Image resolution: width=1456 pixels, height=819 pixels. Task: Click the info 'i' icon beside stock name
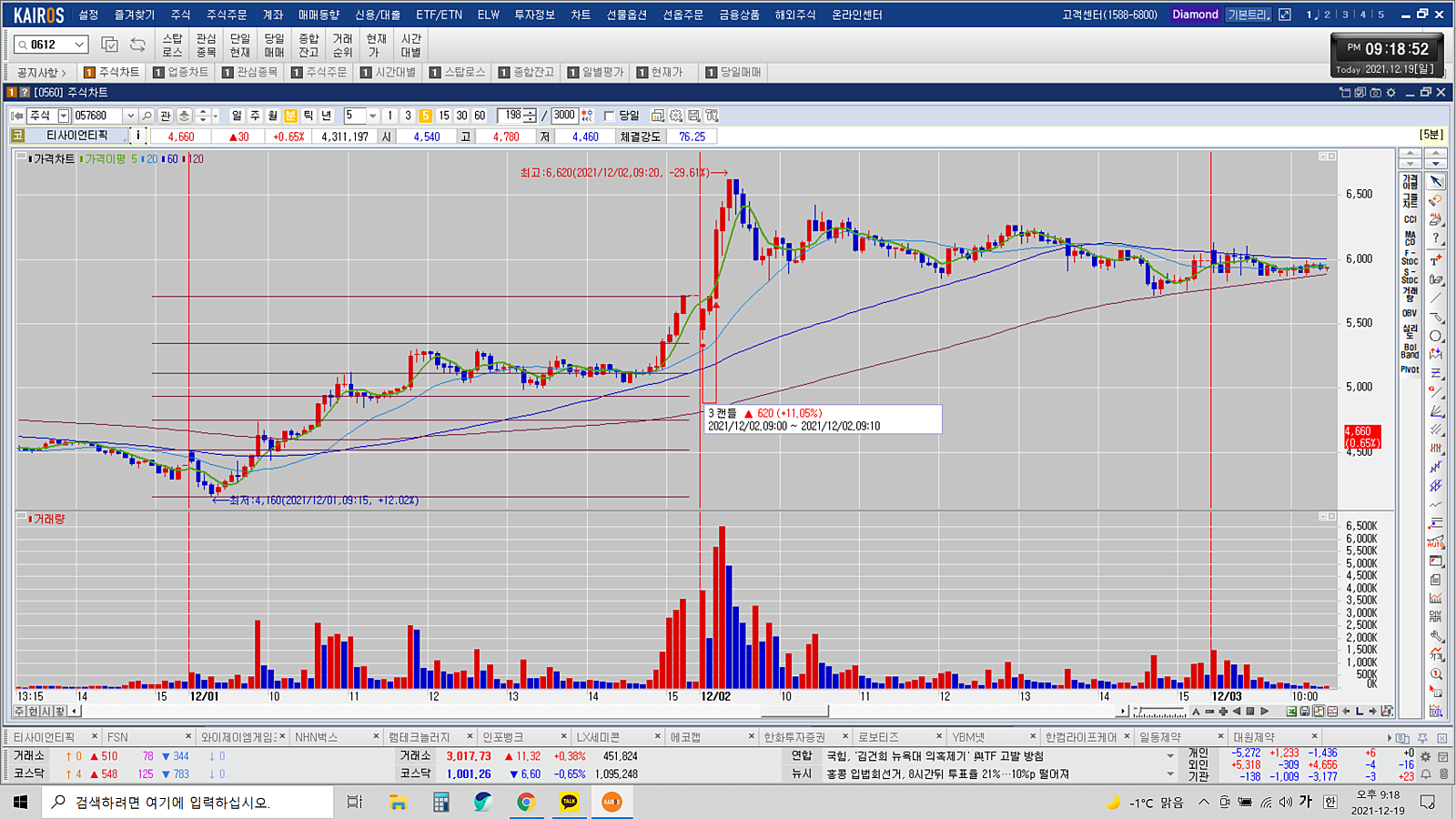pyautogui.click(x=137, y=136)
